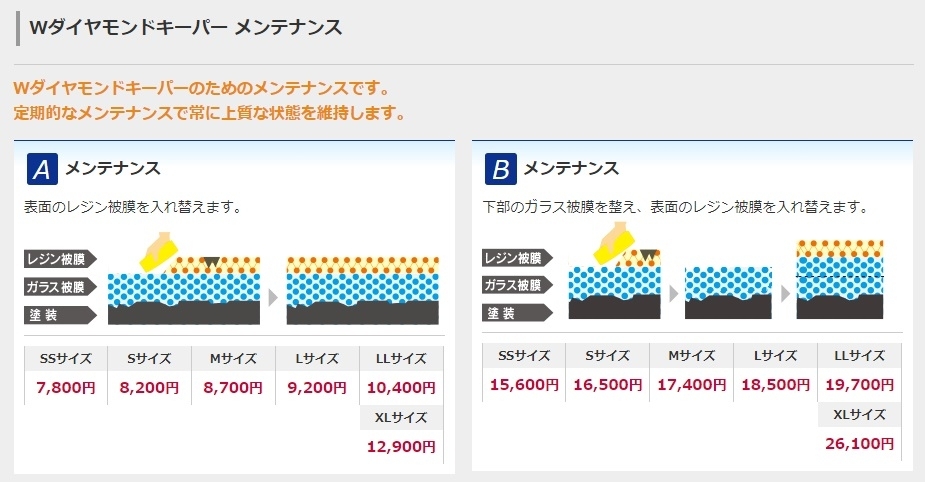Image resolution: width=925 pixels, height=482 pixels.
Task: Click the B メンテナンス panel title
Action: [x=571, y=168]
